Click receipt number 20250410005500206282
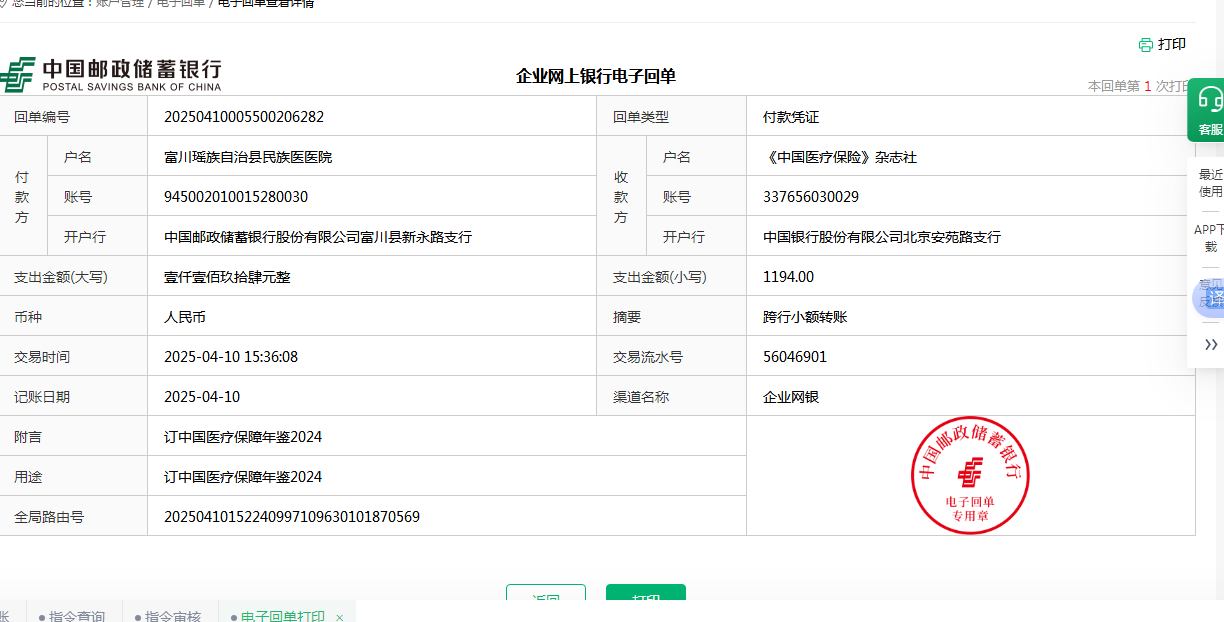Viewport: 1224px width, 622px height. [244, 117]
